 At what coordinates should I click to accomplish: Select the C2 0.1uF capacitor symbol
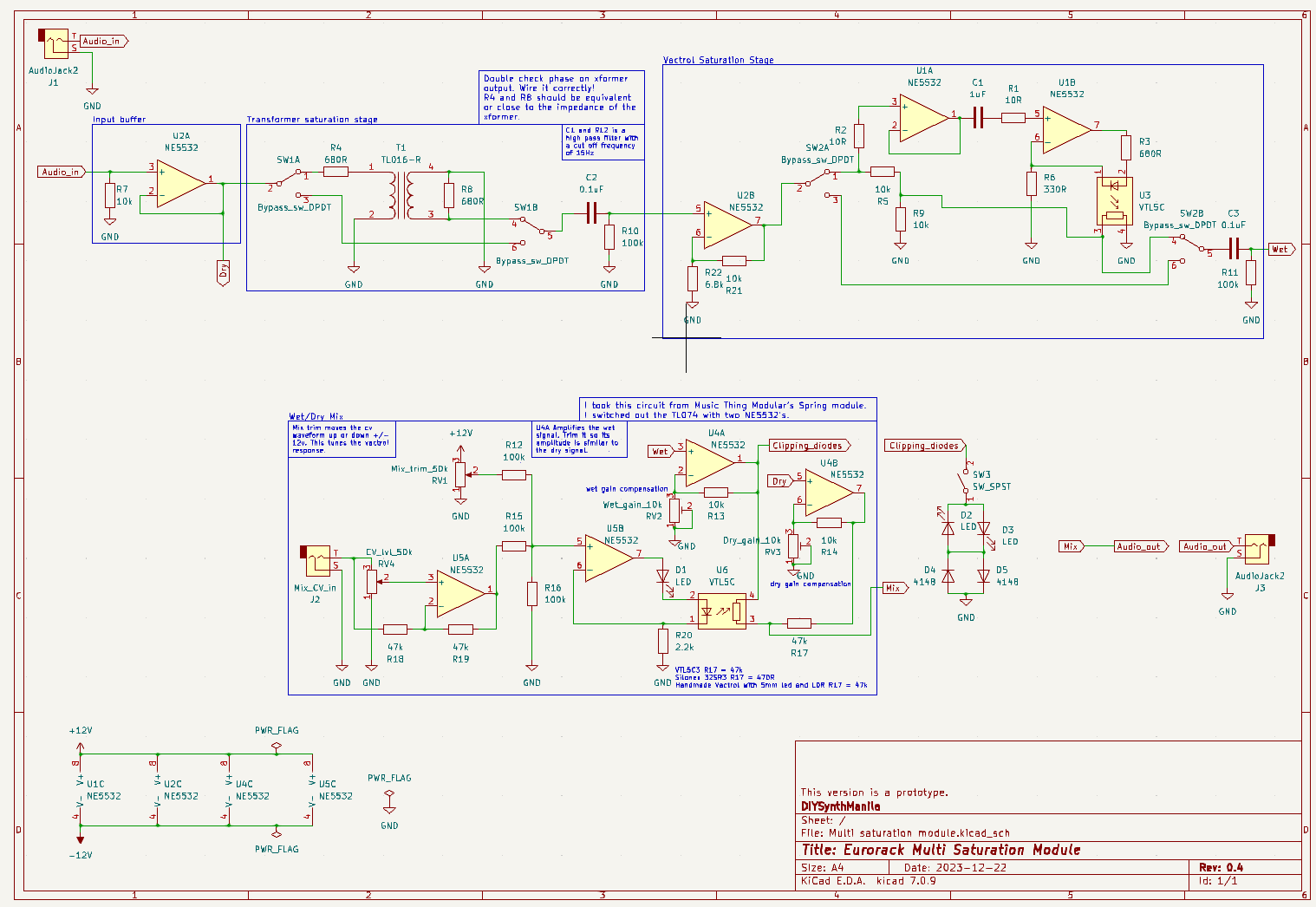click(592, 213)
